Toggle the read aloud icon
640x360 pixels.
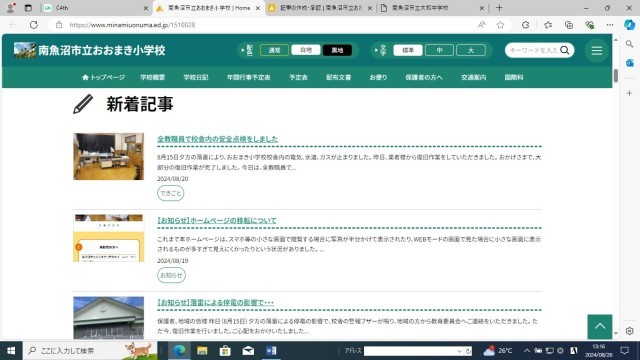tap(482, 25)
